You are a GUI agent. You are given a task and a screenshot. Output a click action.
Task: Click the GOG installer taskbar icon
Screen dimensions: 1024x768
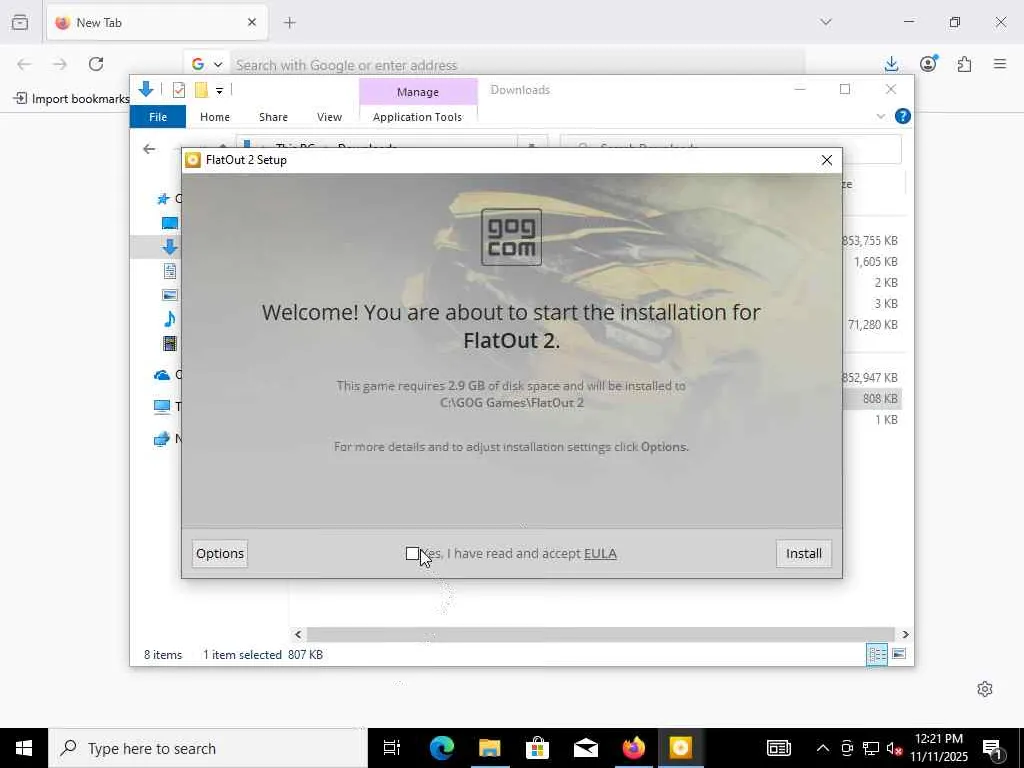click(680, 748)
